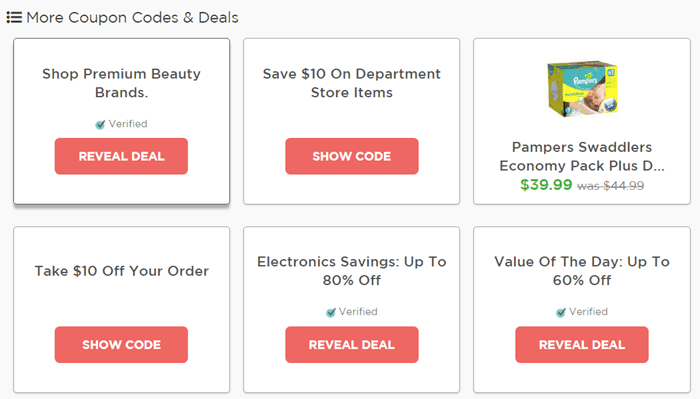The image size is (700, 399).
Task: Click the was $44.99 strikethrough price
Action: [x=610, y=186]
